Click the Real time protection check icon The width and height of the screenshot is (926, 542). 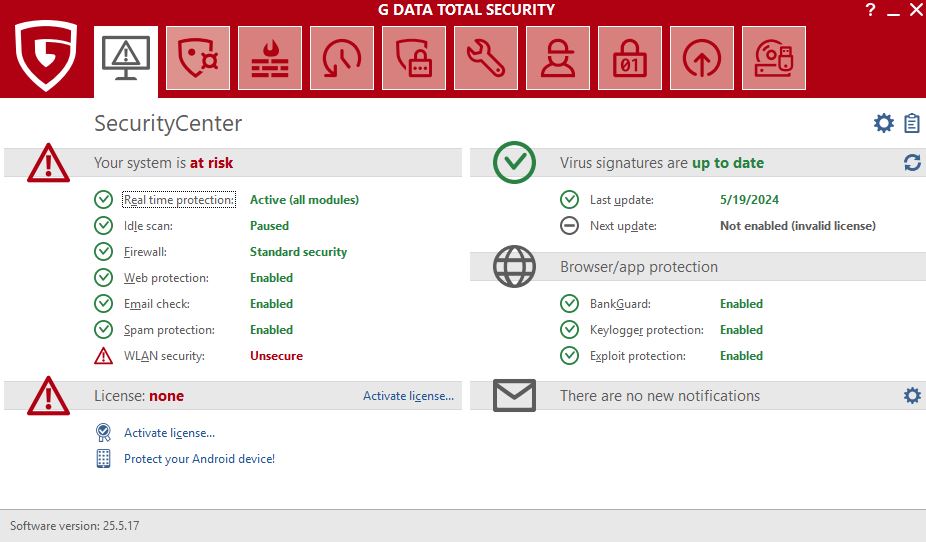103,200
